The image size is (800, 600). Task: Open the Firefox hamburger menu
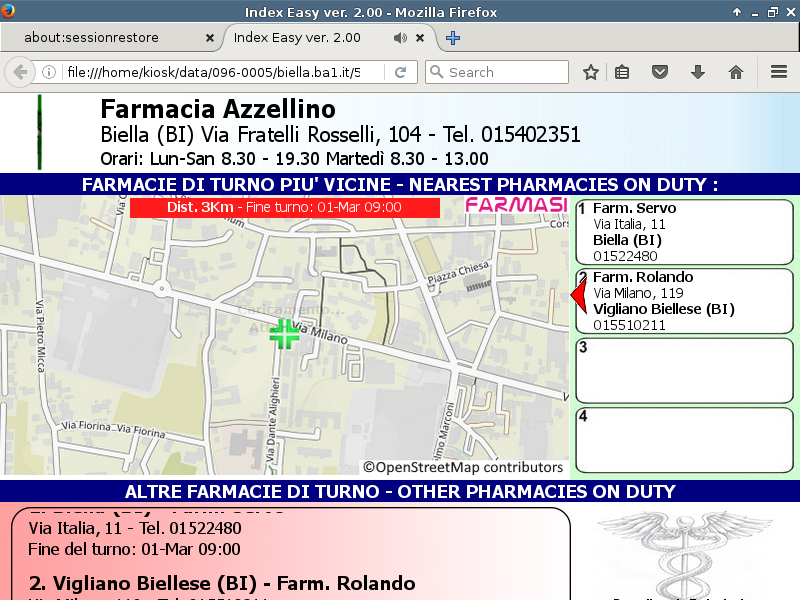click(779, 72)
